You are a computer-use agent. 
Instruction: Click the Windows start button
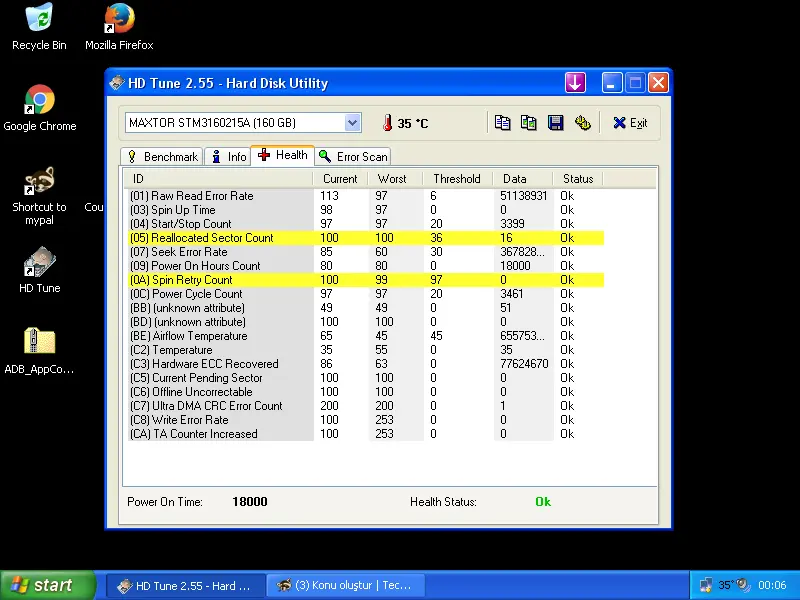[48, 585]
